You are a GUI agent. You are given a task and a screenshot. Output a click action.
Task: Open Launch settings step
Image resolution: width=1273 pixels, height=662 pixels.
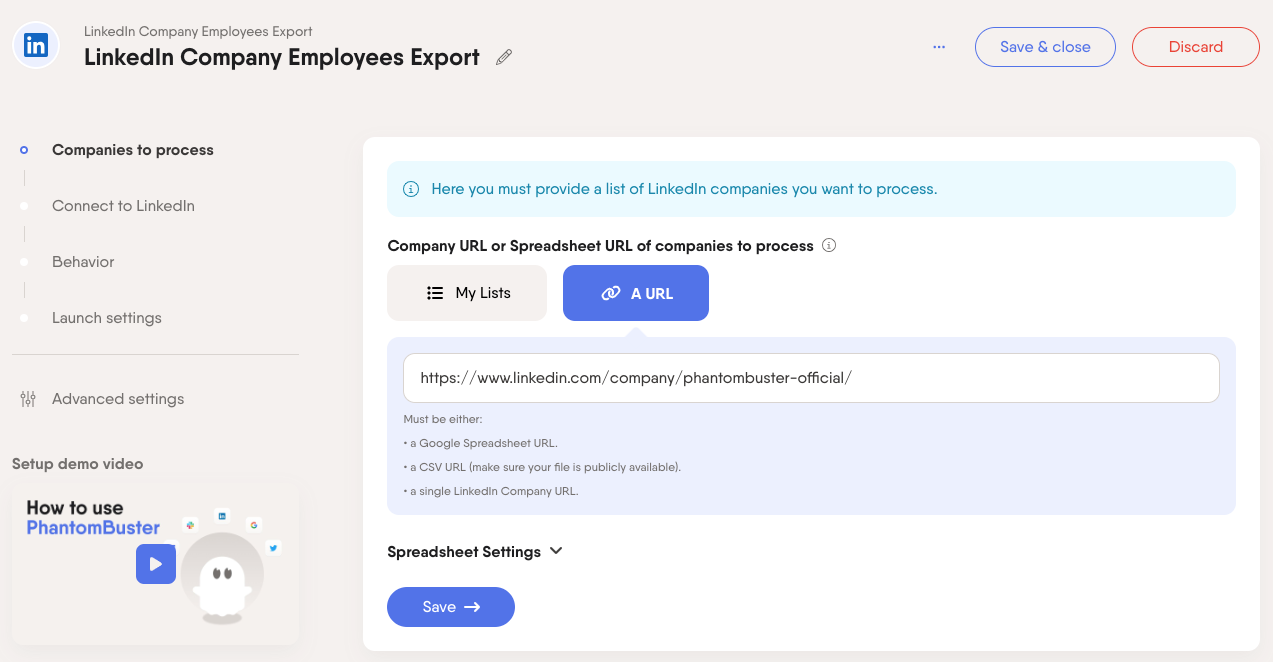107,318
